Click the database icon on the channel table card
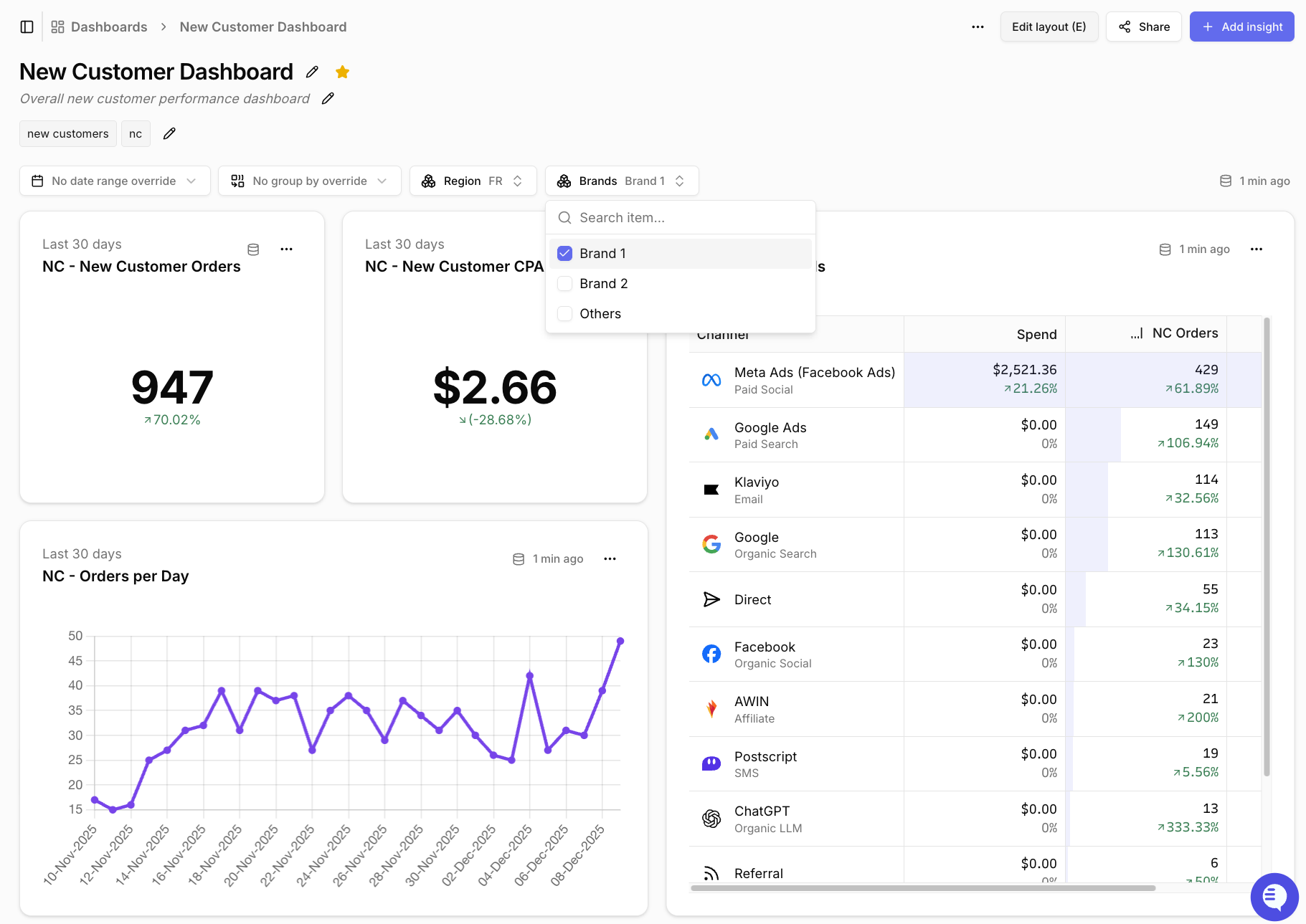 pyautogui.click(x=1165, y=249)
